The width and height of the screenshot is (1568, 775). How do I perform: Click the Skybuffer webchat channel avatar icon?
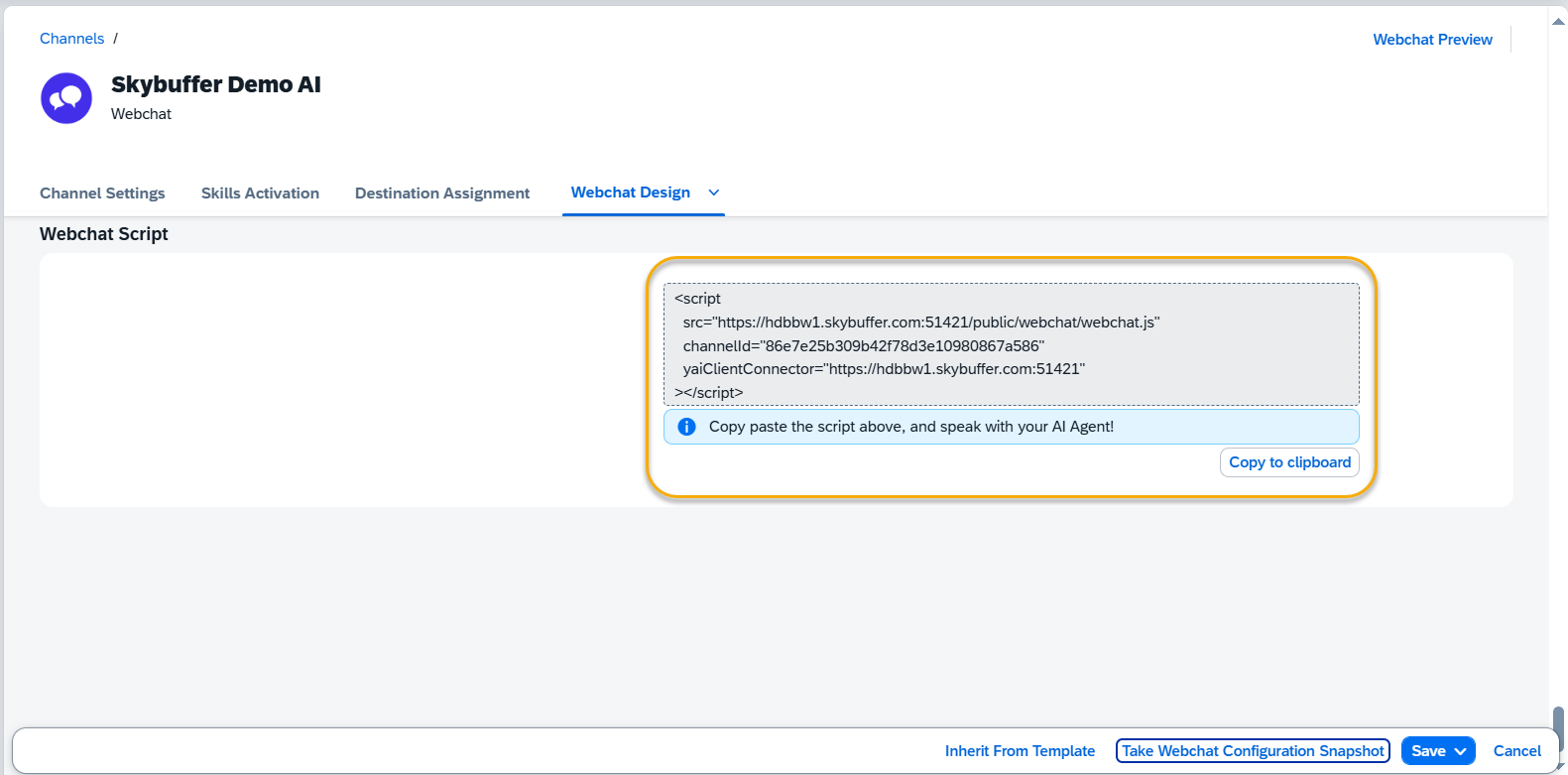click(x=66, y=98)
